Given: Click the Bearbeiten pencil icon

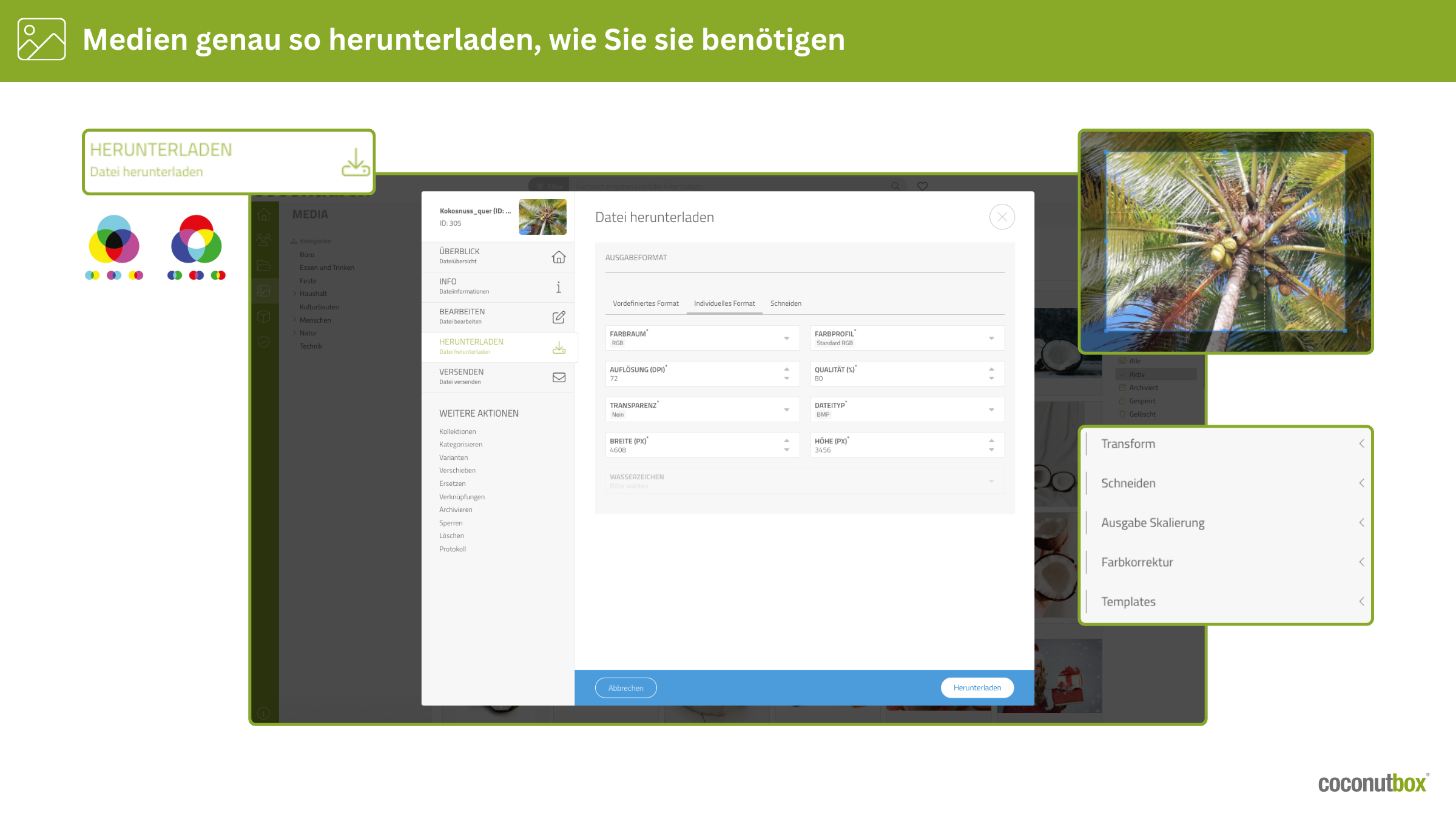Looking at the screenshot, I should pos(558,317).
